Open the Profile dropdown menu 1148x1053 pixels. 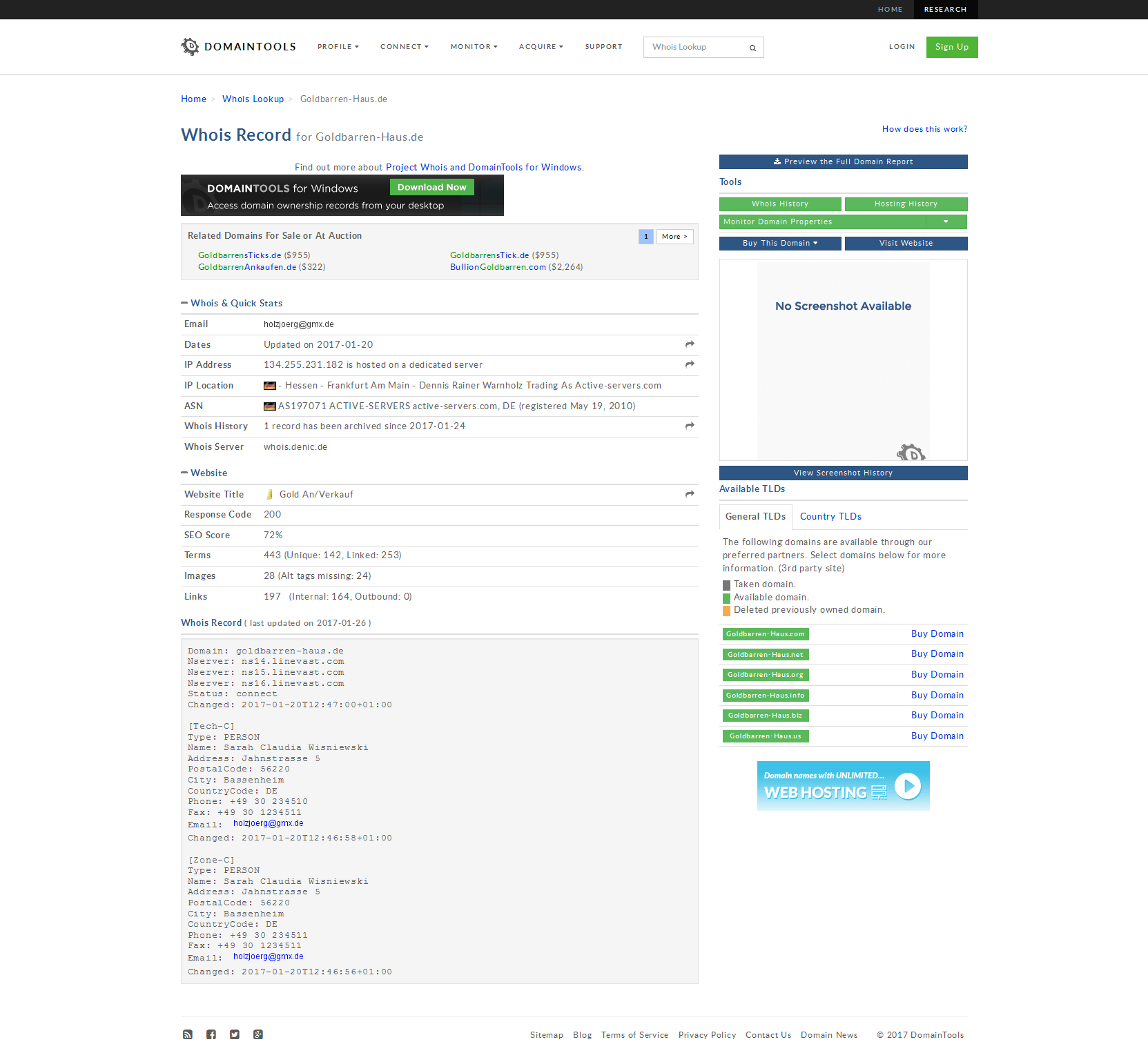[x=338, y=47]
